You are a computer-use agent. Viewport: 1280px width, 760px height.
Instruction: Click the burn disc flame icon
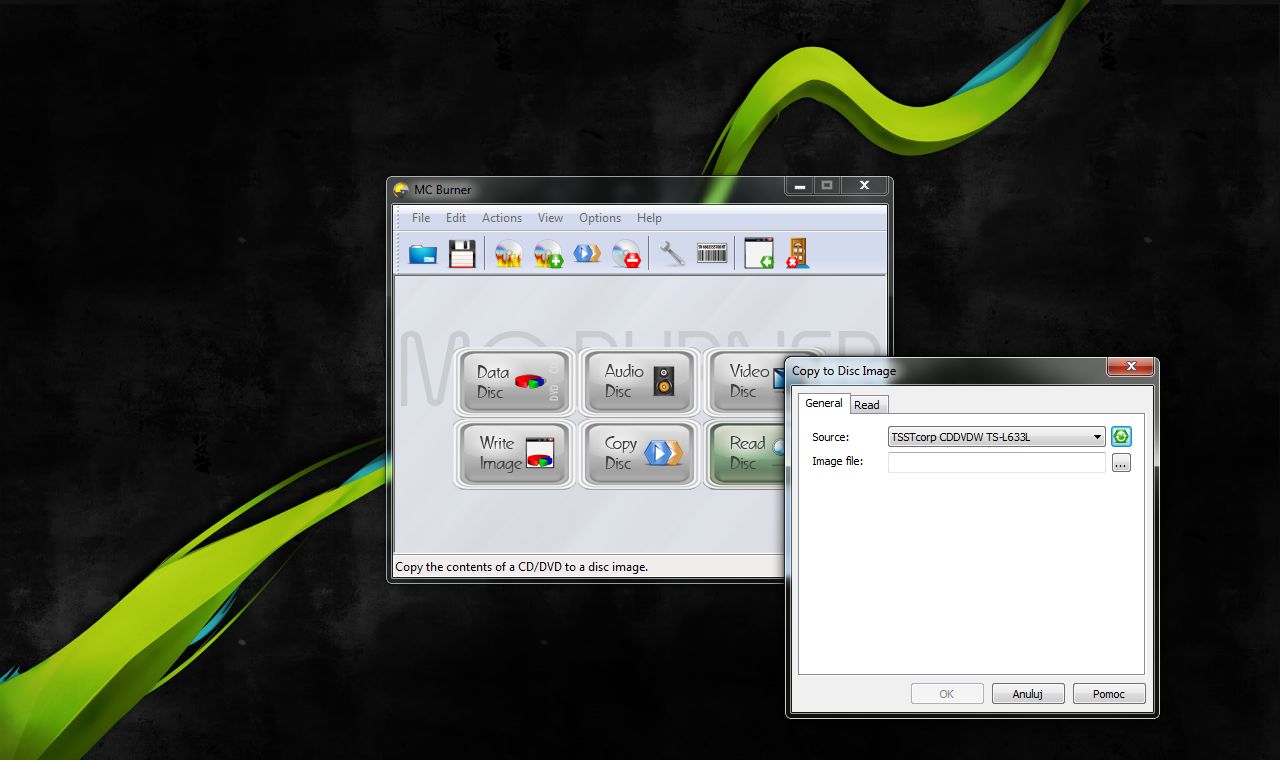pos(509,254)
